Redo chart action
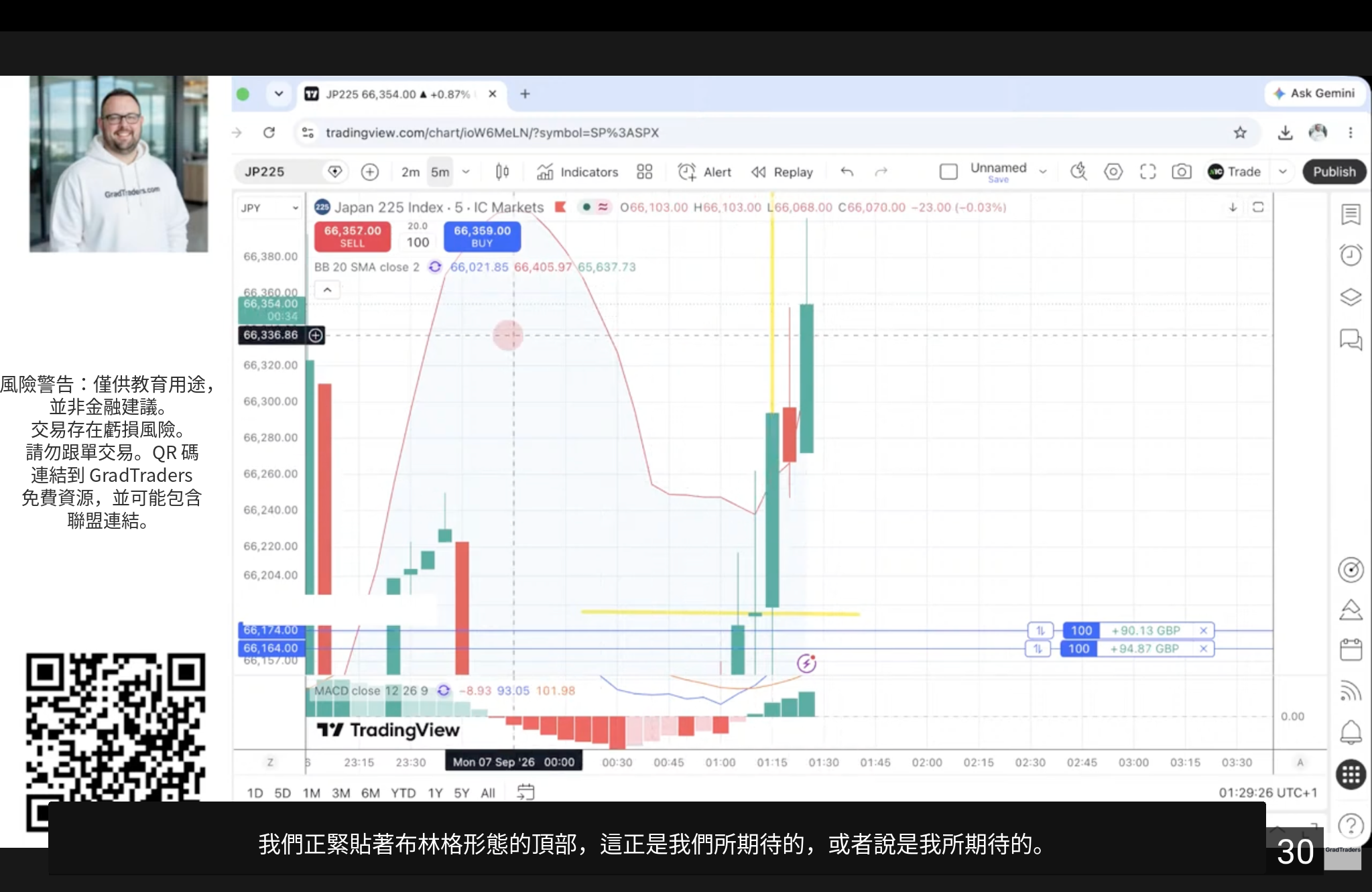This screenshot has width=1372, height=892. 881,172
